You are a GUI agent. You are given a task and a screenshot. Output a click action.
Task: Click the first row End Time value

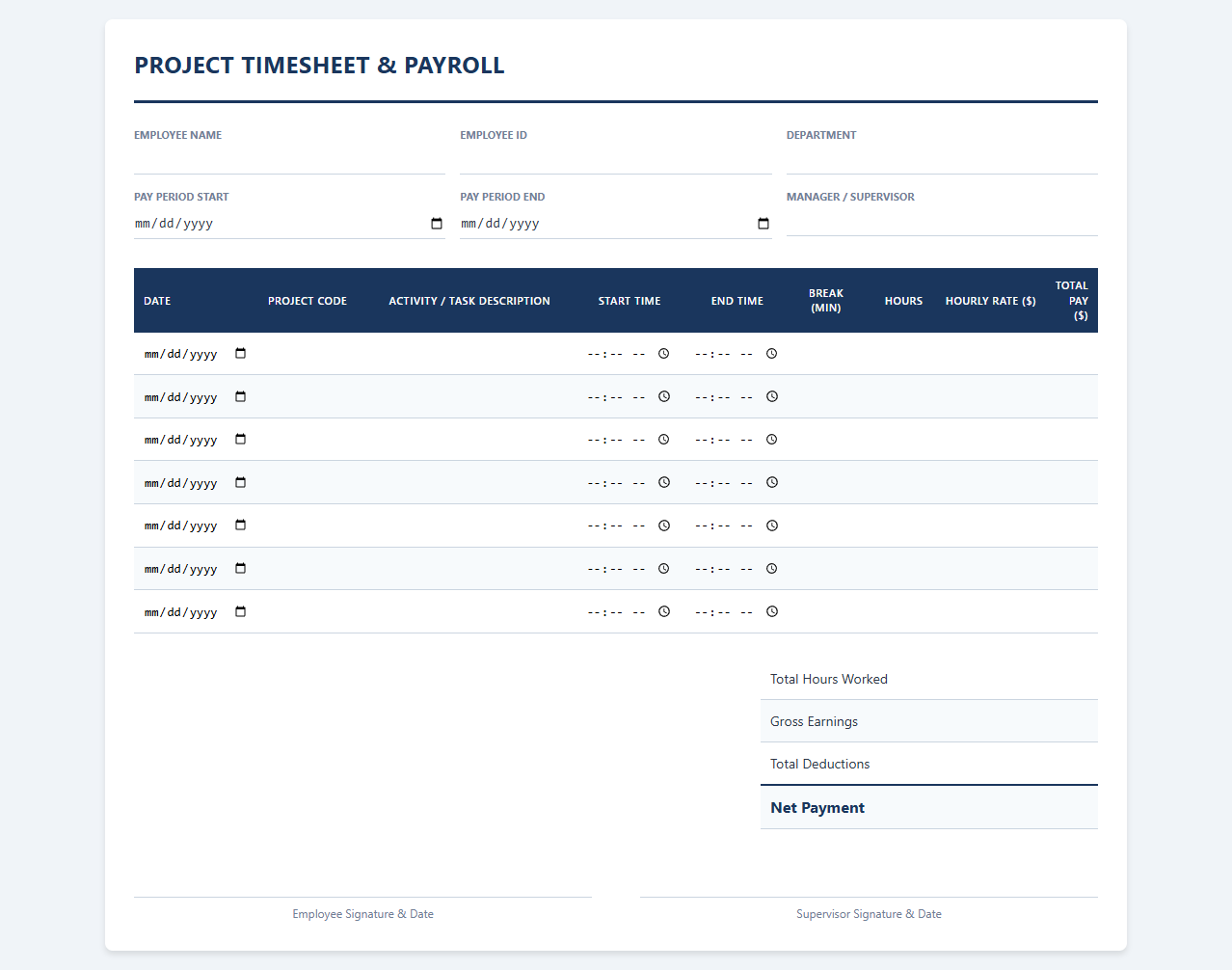(x=725, y=354)
